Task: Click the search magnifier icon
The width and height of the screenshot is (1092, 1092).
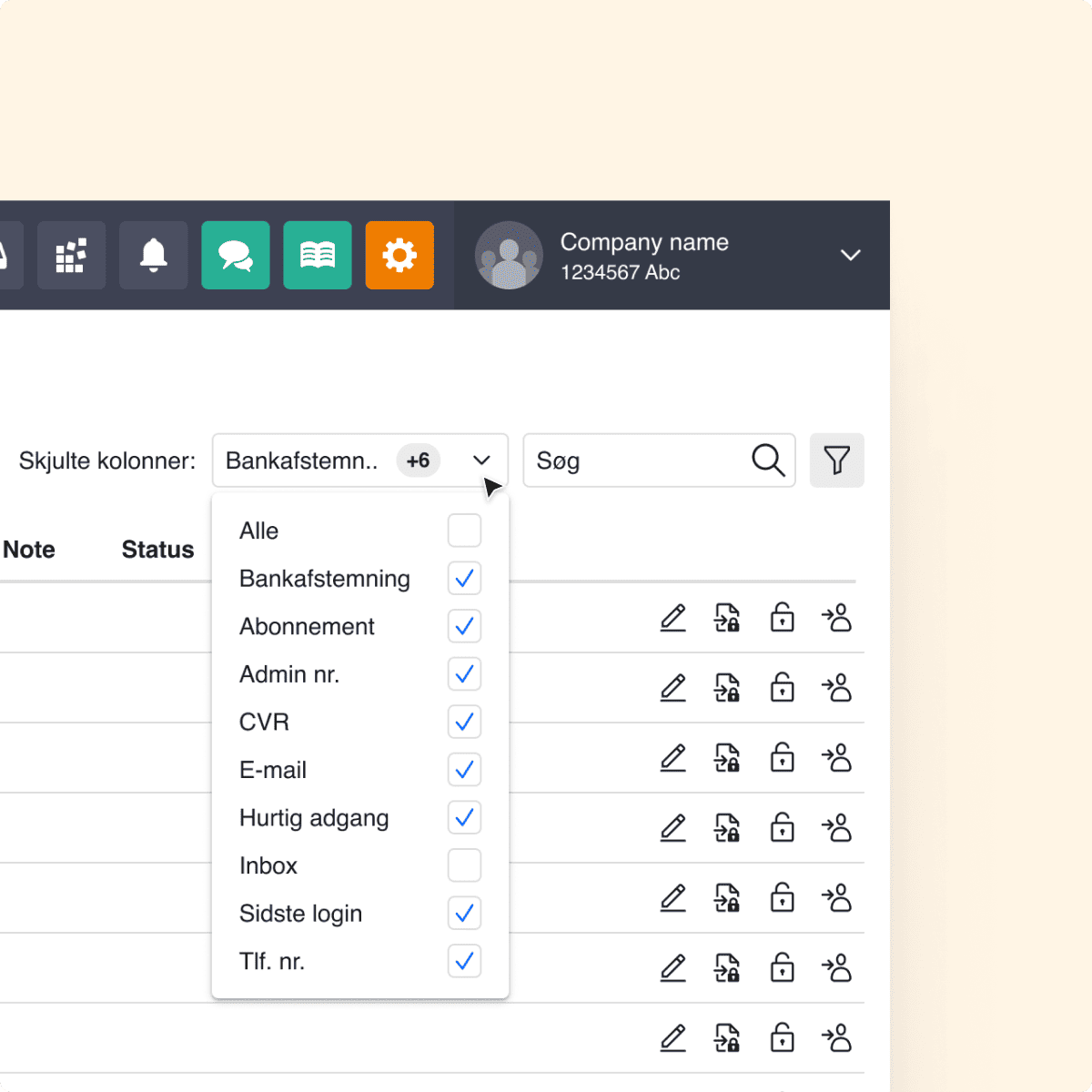Action: click(768, 460)
